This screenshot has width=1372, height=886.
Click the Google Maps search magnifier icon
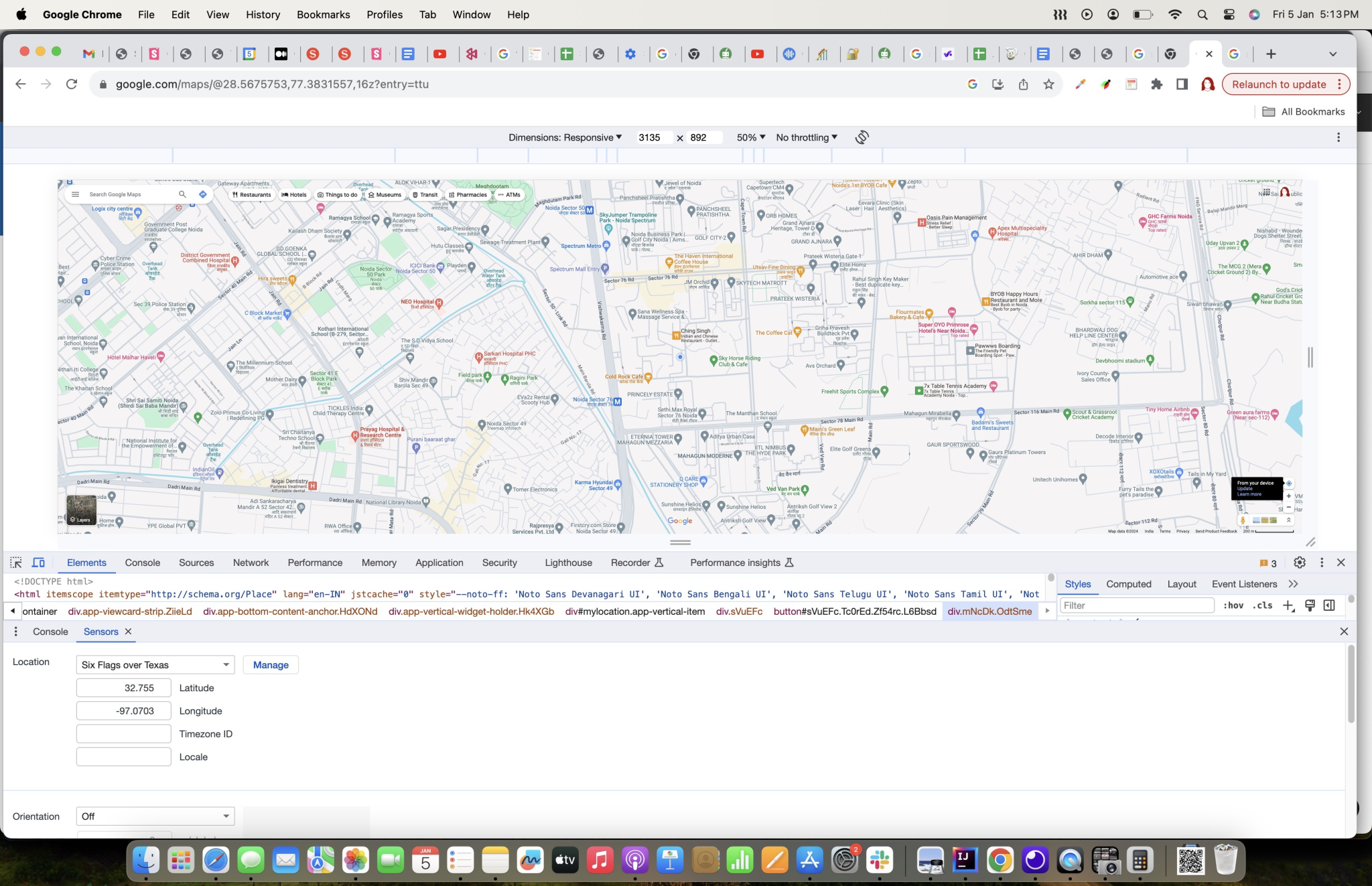pyautogui.click(x=182, y=194)
